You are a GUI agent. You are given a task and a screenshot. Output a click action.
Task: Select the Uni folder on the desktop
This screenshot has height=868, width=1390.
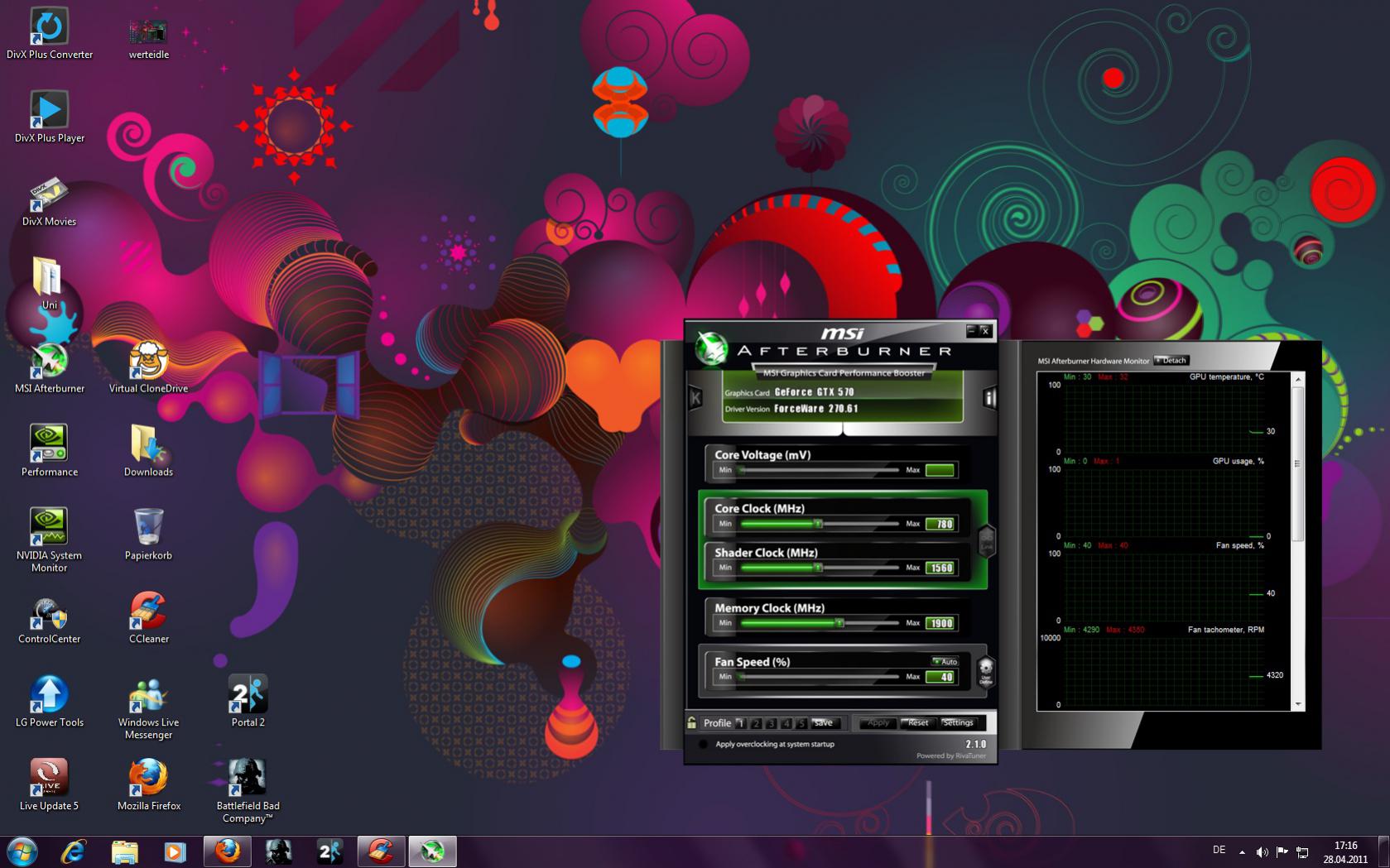(50, 285)
